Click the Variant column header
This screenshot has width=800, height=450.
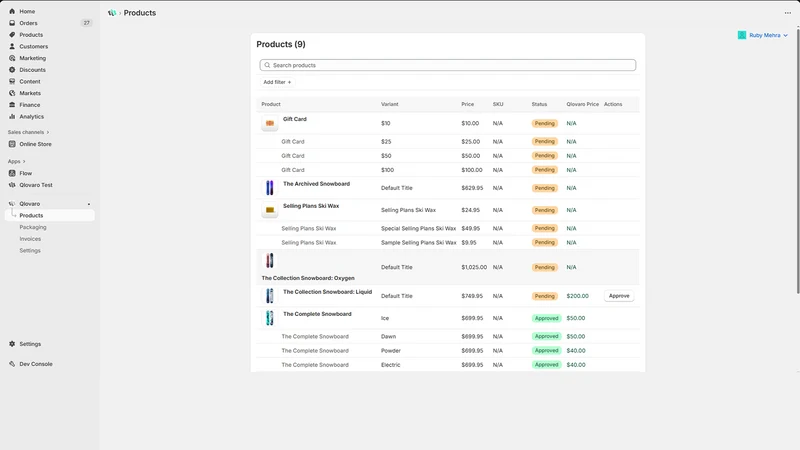click(389, 104)
